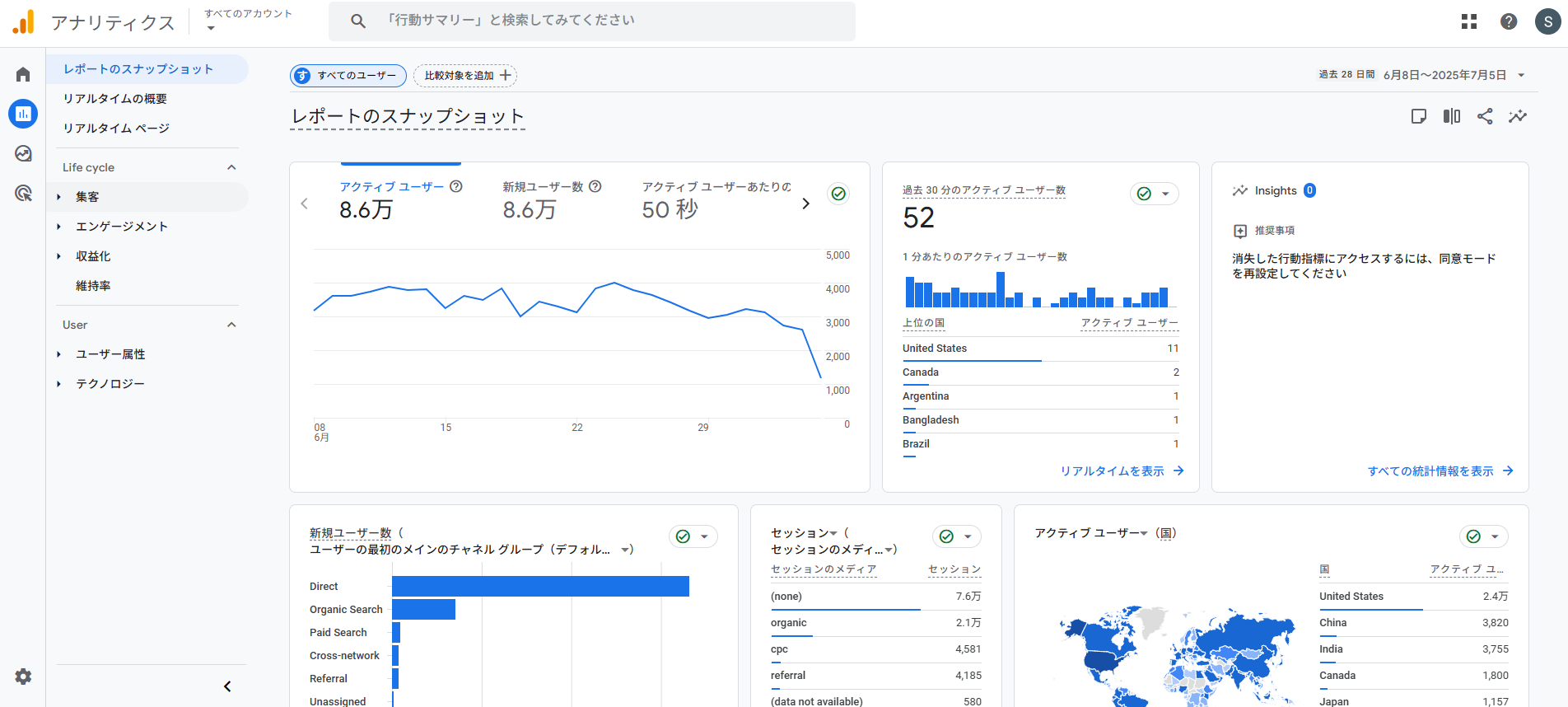Click the organic session medium row
The width and height of the screenshot is (1568, 707).
click(x=876, y=623)
